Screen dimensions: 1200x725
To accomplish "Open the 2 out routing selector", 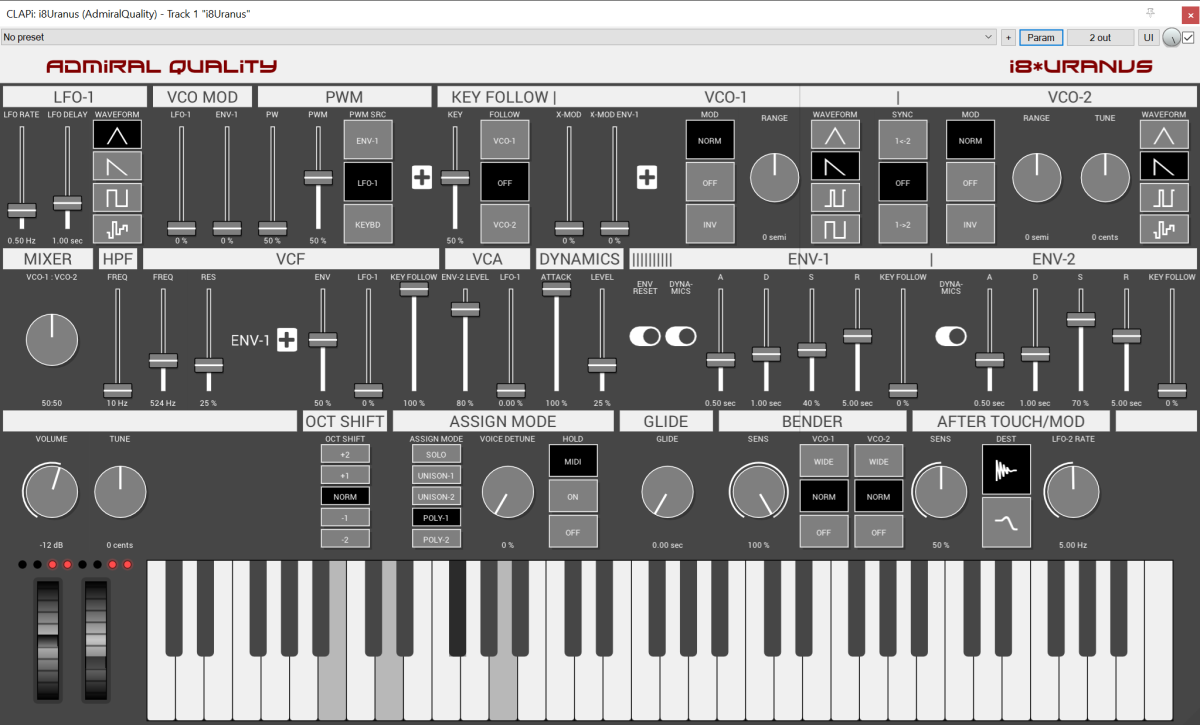I will point(1098,37).
